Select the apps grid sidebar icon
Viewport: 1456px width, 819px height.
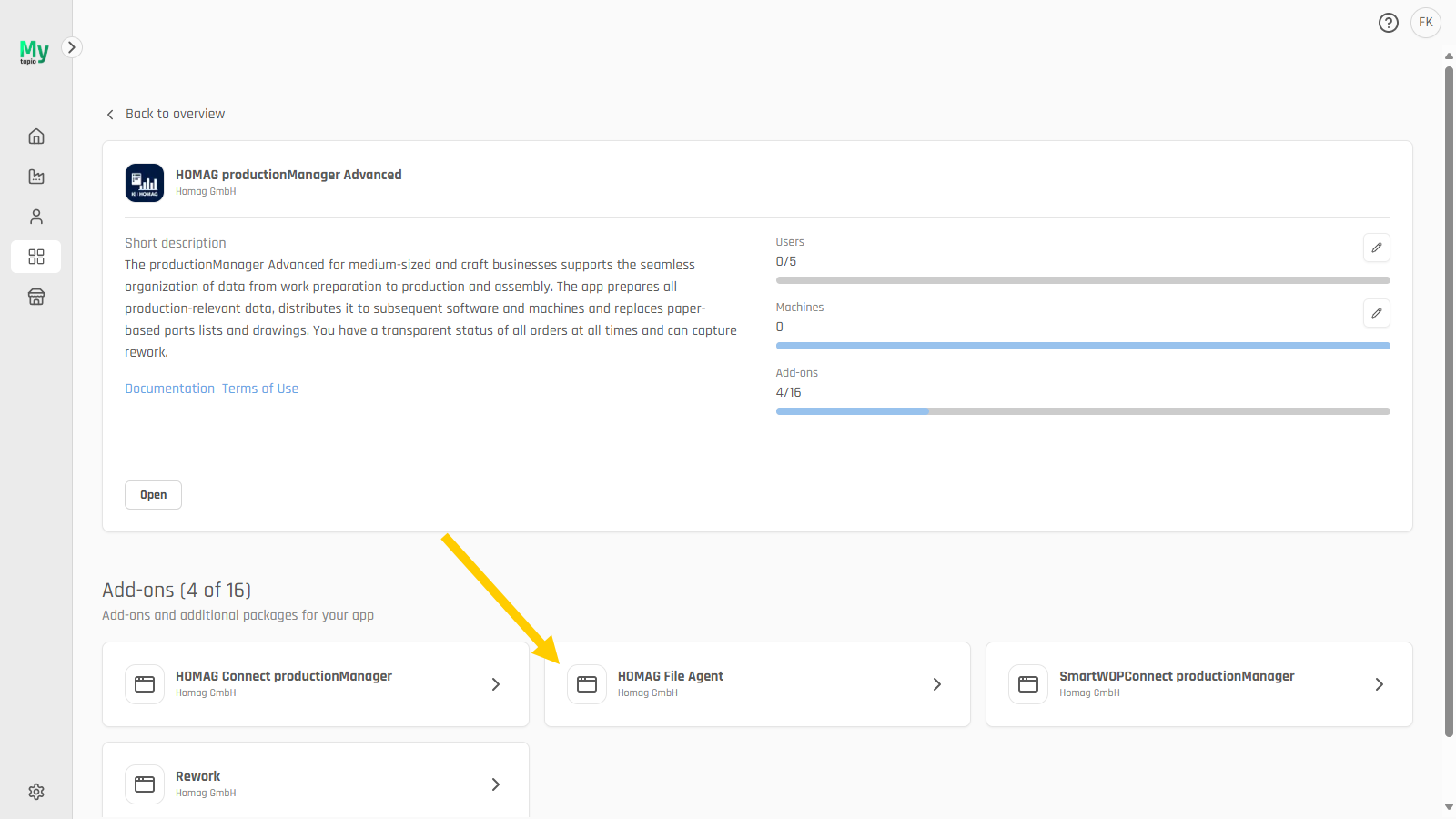click(x=36, y=257)
